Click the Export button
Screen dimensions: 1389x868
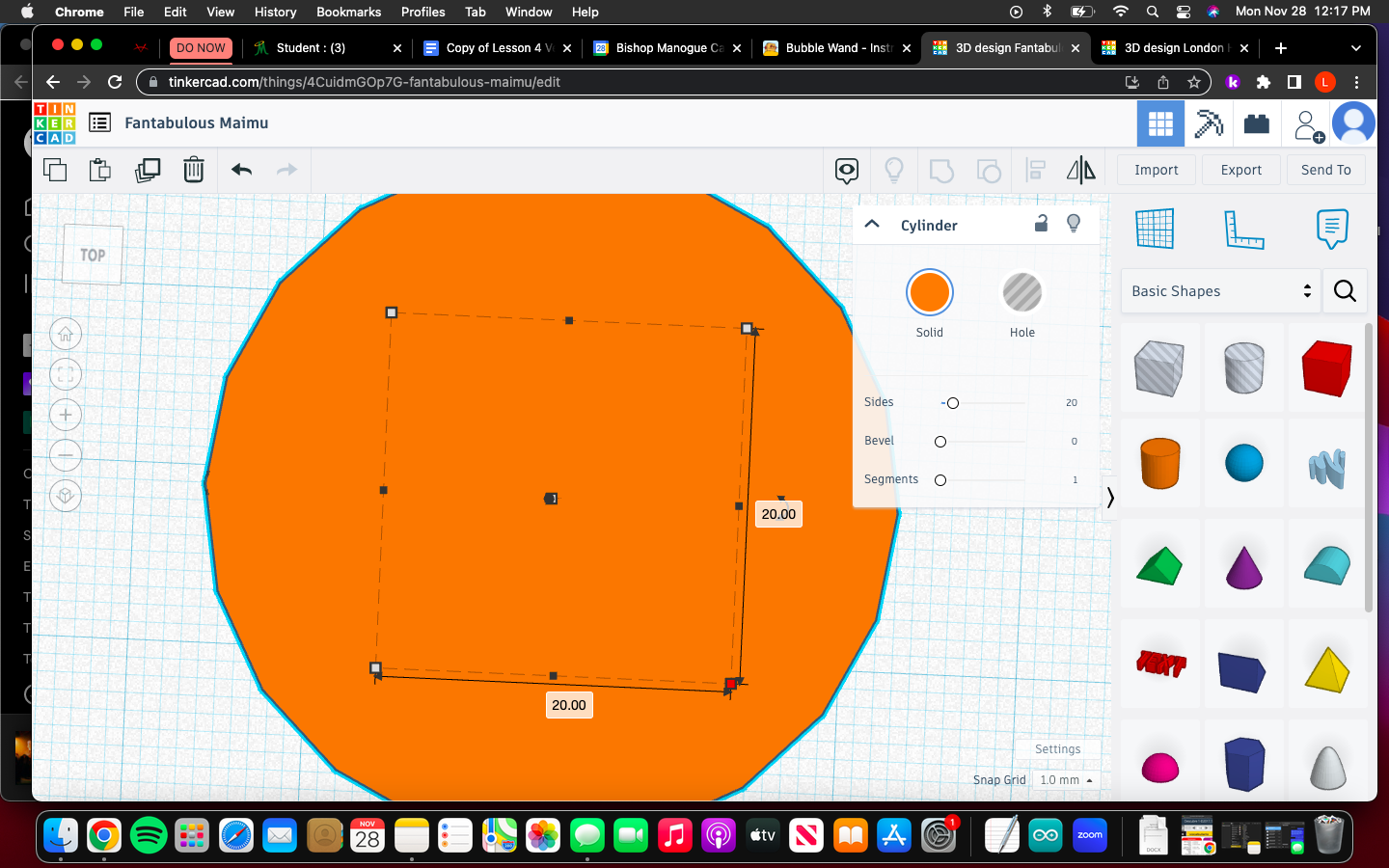[x=1240, y=169]
